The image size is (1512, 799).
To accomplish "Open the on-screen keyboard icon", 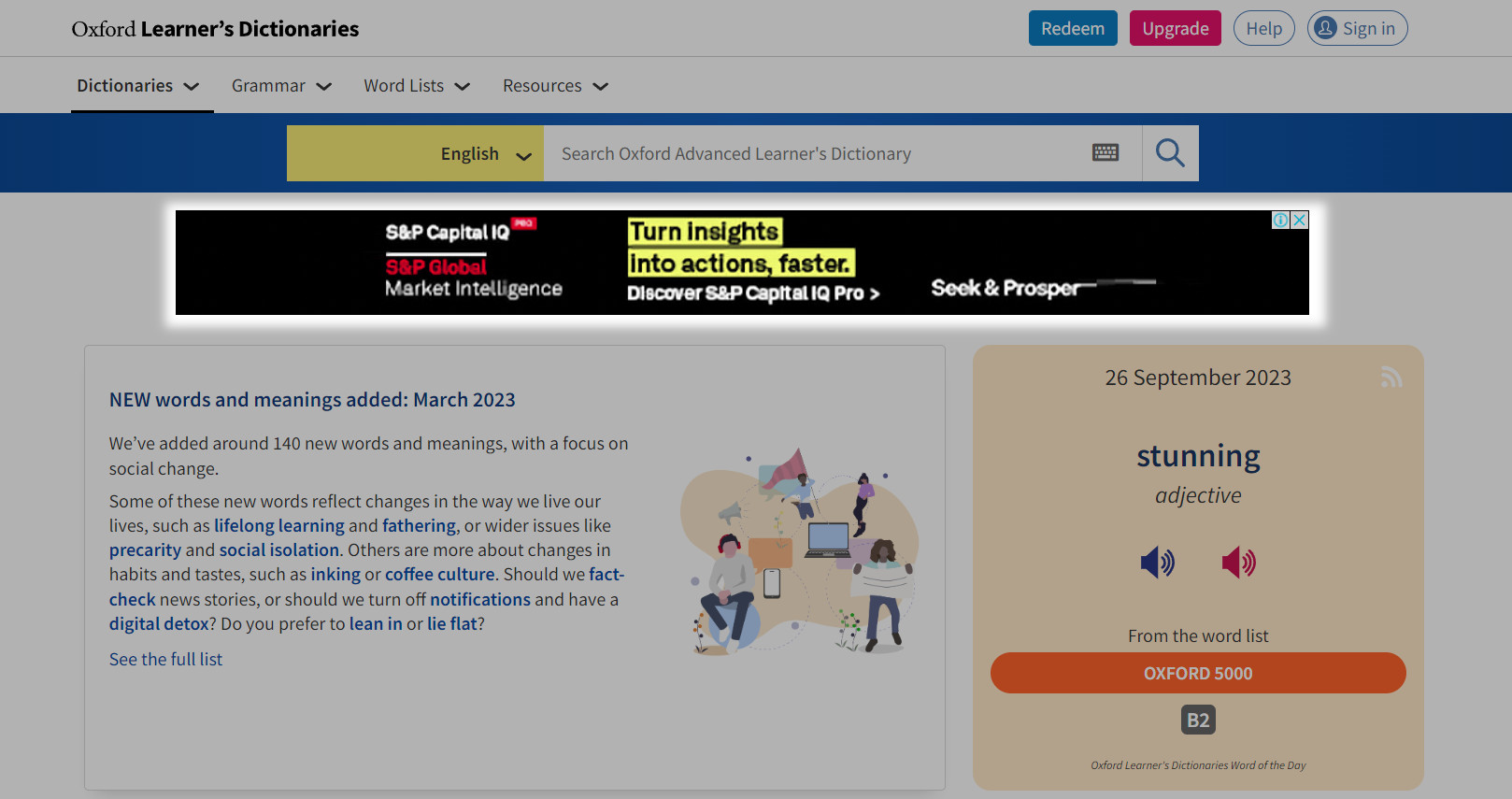I will [x=1105, y=152].
